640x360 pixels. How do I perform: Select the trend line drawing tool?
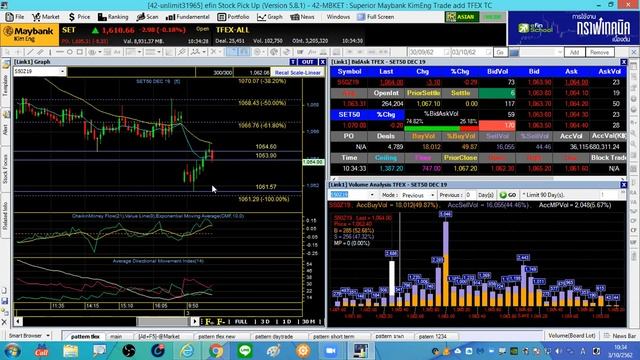pyautogui.click(x=30, y=52)
